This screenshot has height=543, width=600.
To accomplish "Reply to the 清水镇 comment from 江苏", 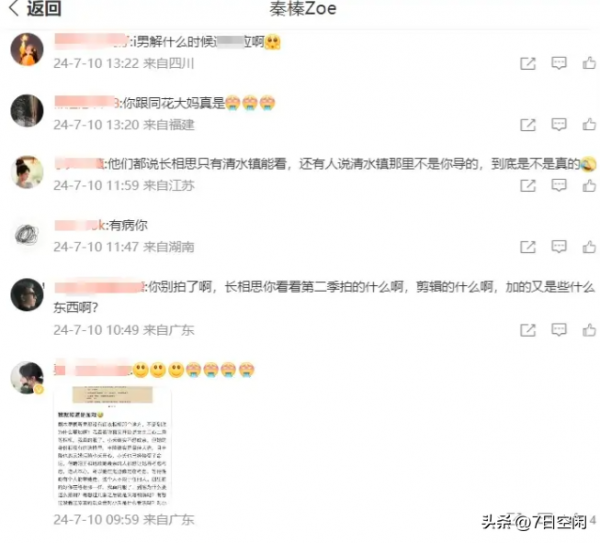I will click(559, 186).
